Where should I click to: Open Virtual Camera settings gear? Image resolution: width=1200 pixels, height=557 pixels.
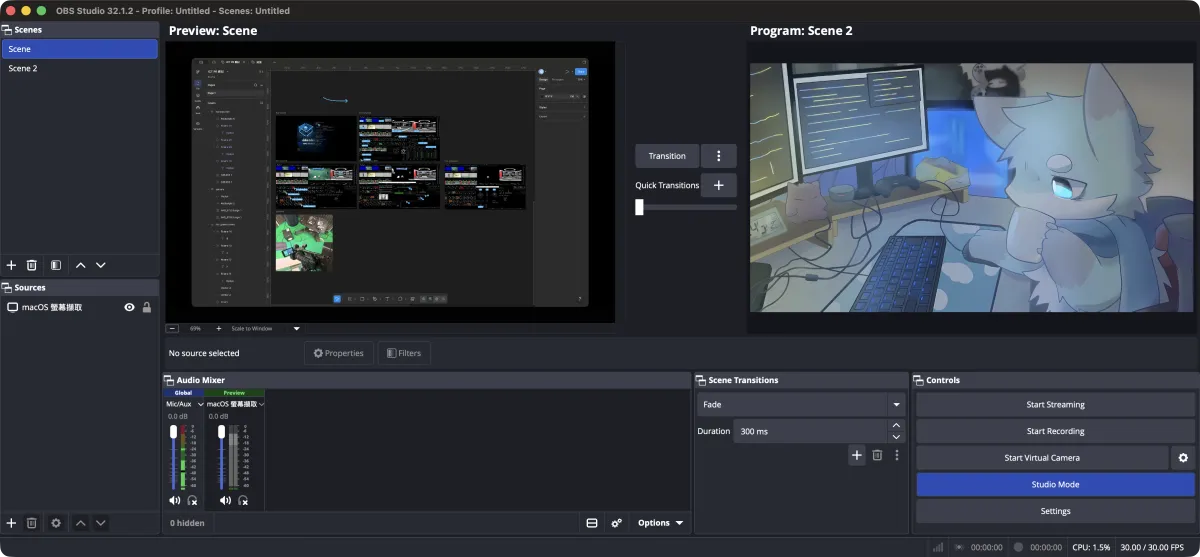(x=1183, y=458)
